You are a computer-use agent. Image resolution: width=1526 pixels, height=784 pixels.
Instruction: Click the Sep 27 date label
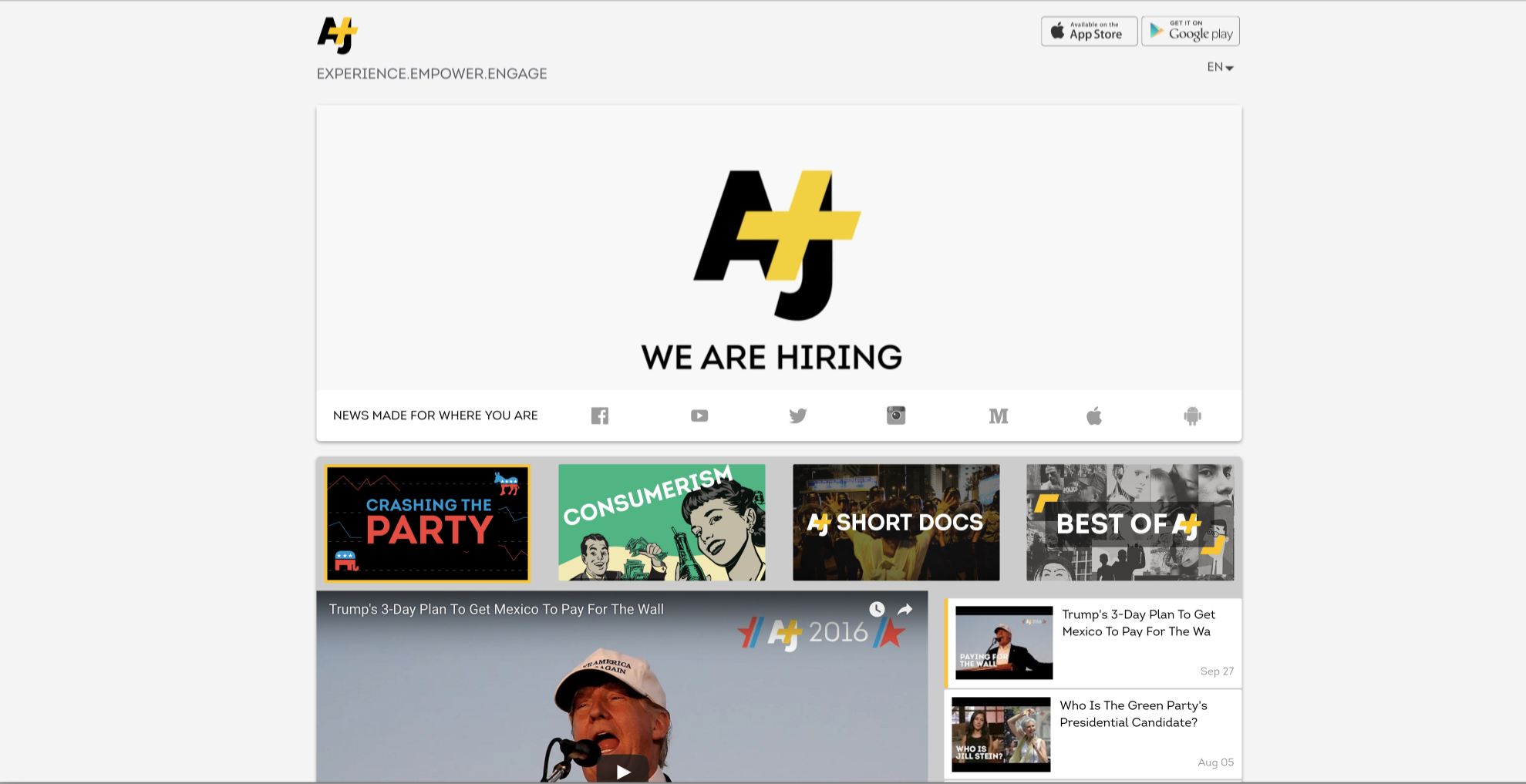pos(1217,671)
